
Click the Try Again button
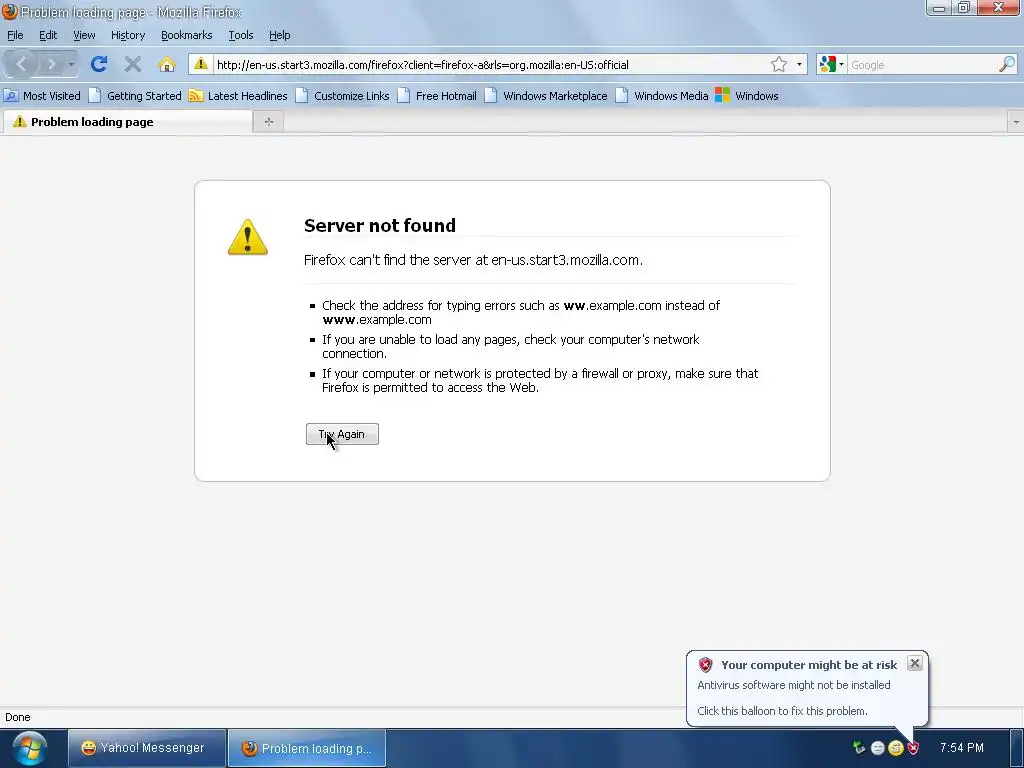pos(342,434)
